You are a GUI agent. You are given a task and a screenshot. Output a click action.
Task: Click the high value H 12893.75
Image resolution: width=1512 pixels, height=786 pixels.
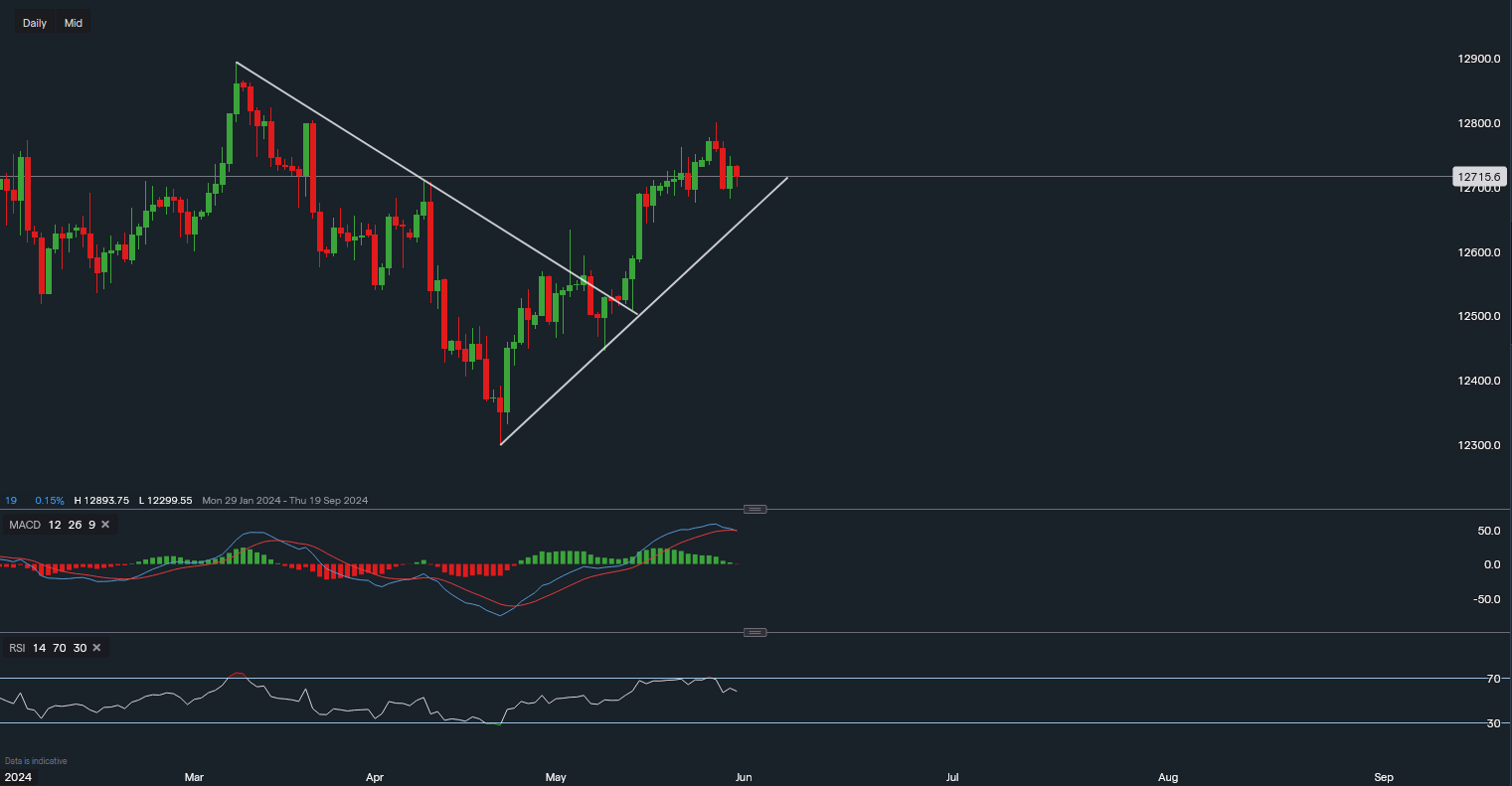(101, 500)
